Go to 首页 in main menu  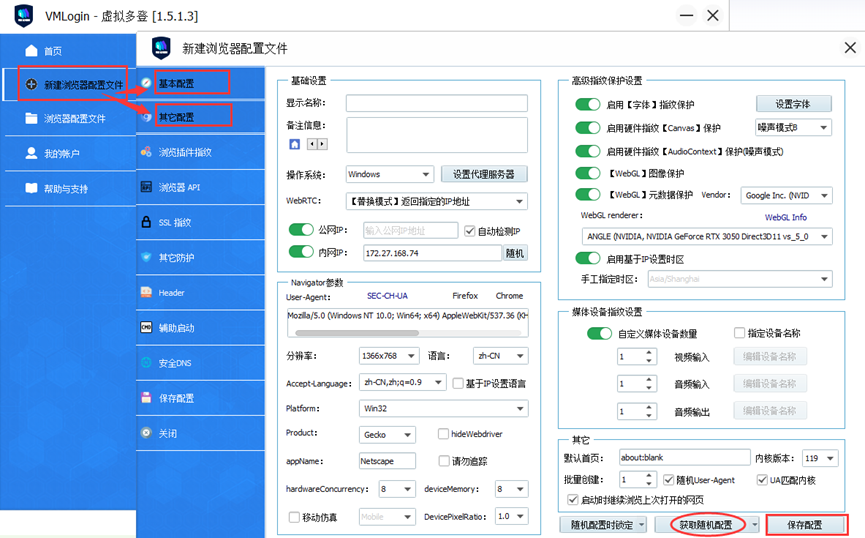[70, 51]
